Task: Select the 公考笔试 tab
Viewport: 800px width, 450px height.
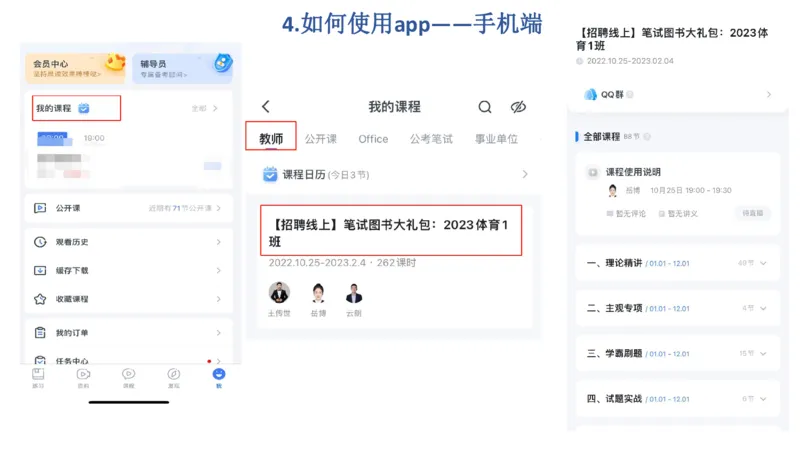Action: (x=431, y=139)
